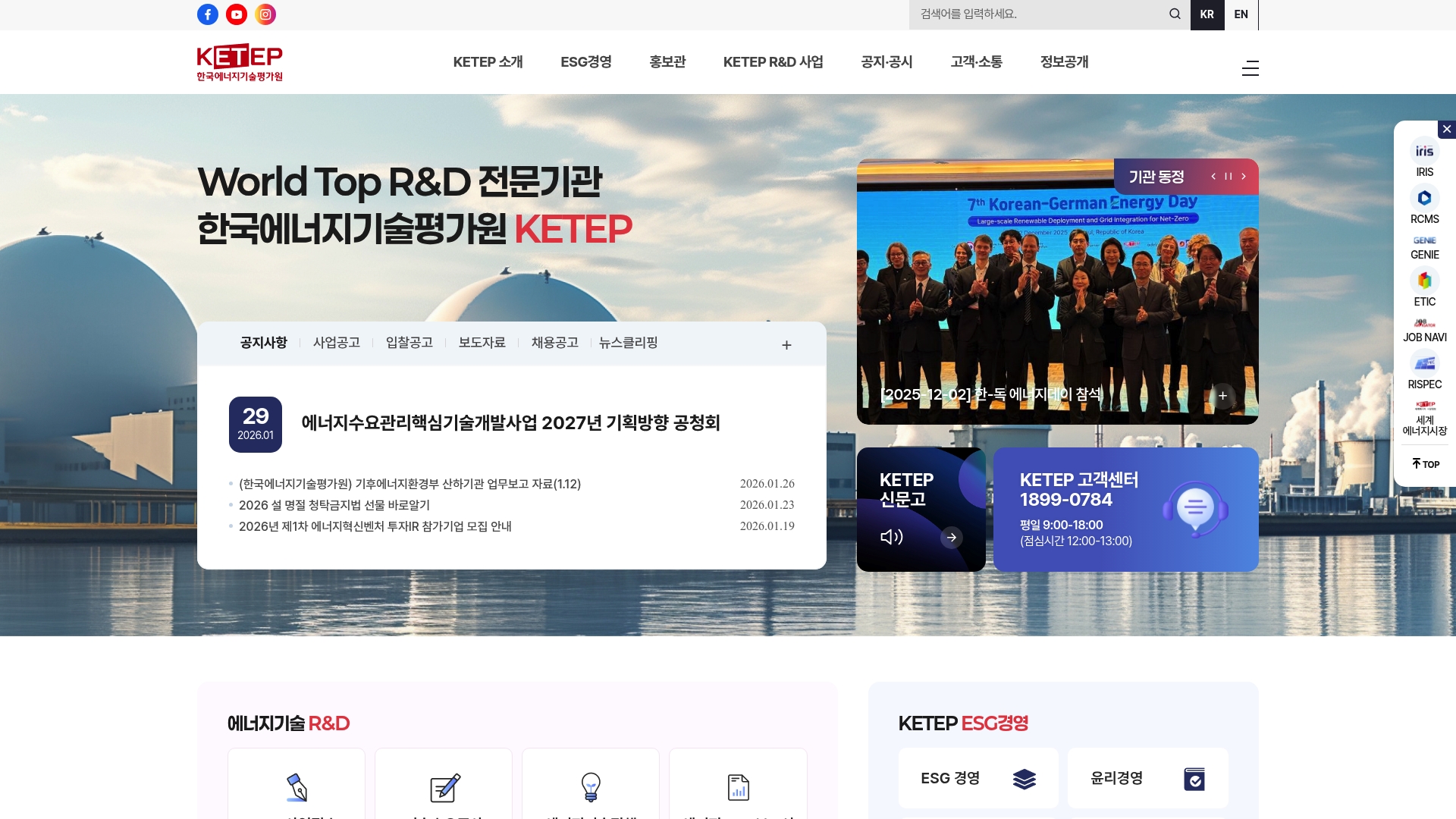Toggle the KR language option
Screen dimensions: 1456x819
(1207, 14)
